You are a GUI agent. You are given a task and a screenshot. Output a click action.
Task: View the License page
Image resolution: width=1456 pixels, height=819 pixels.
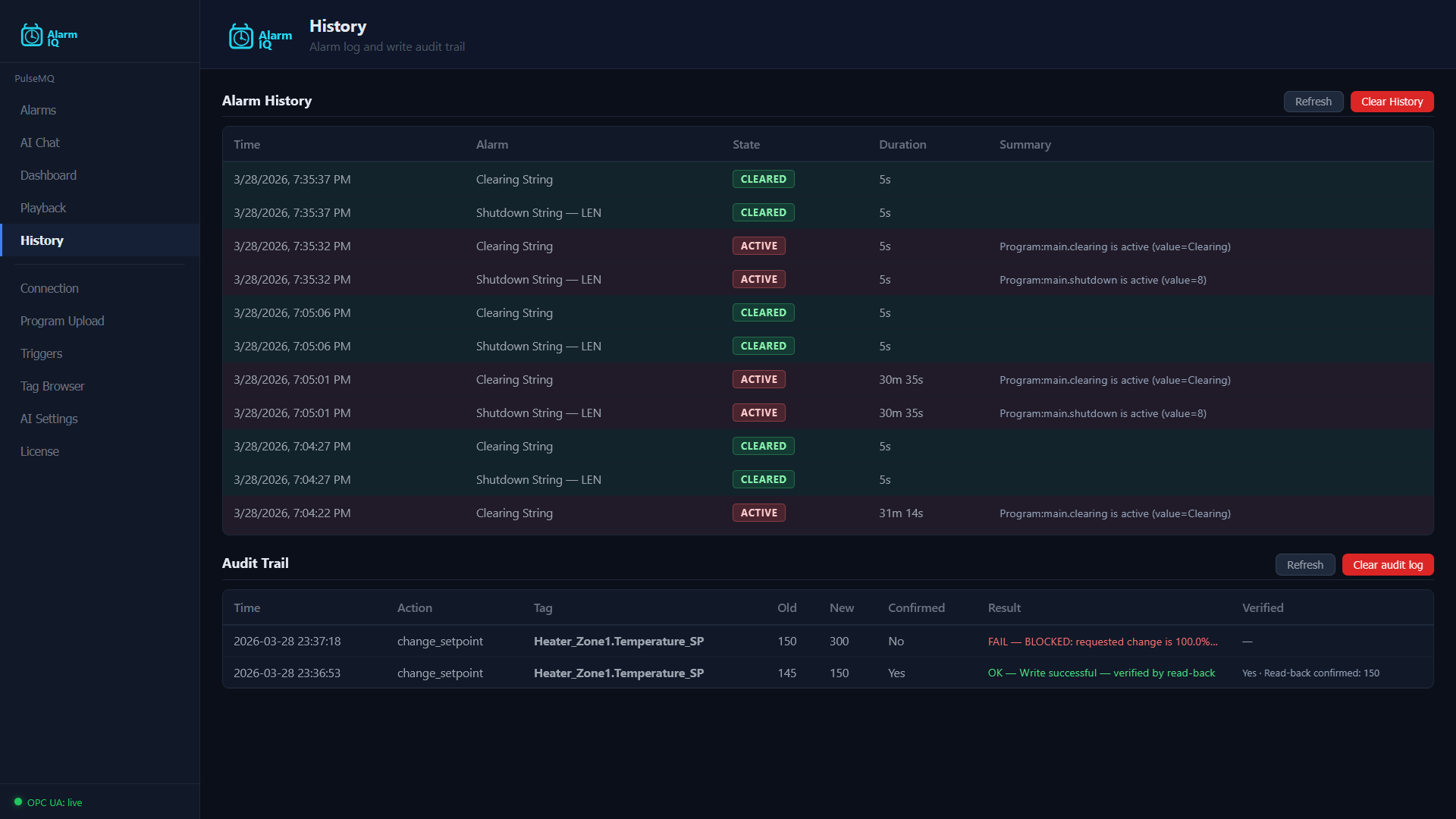(39, 450)
